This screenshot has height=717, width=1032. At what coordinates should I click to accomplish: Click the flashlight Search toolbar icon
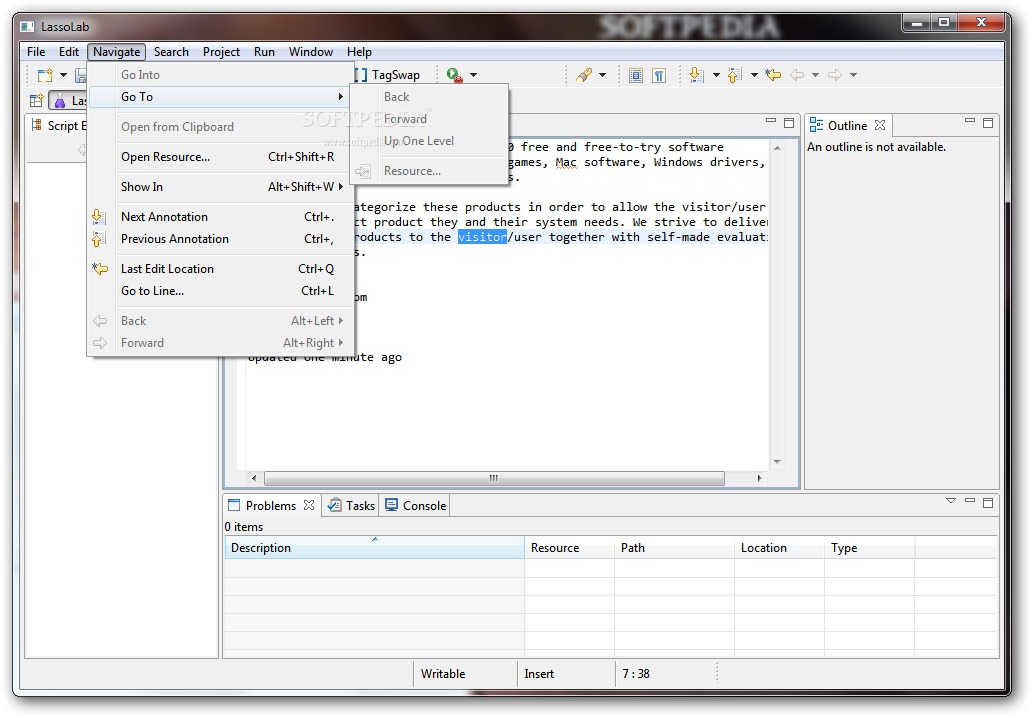click(584, 75)
